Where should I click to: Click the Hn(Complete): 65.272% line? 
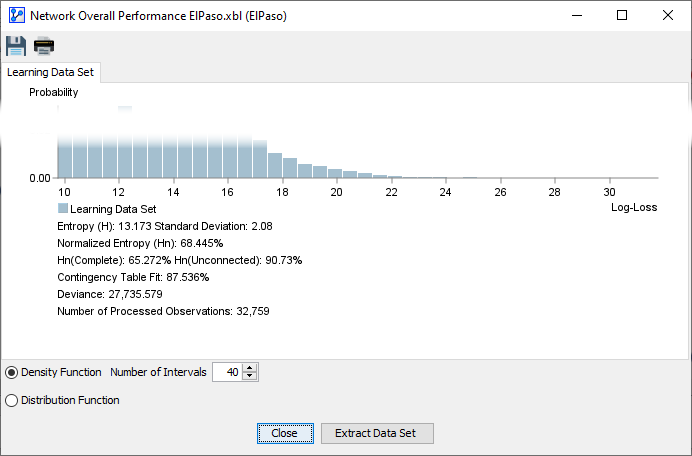tap(180, 260)
